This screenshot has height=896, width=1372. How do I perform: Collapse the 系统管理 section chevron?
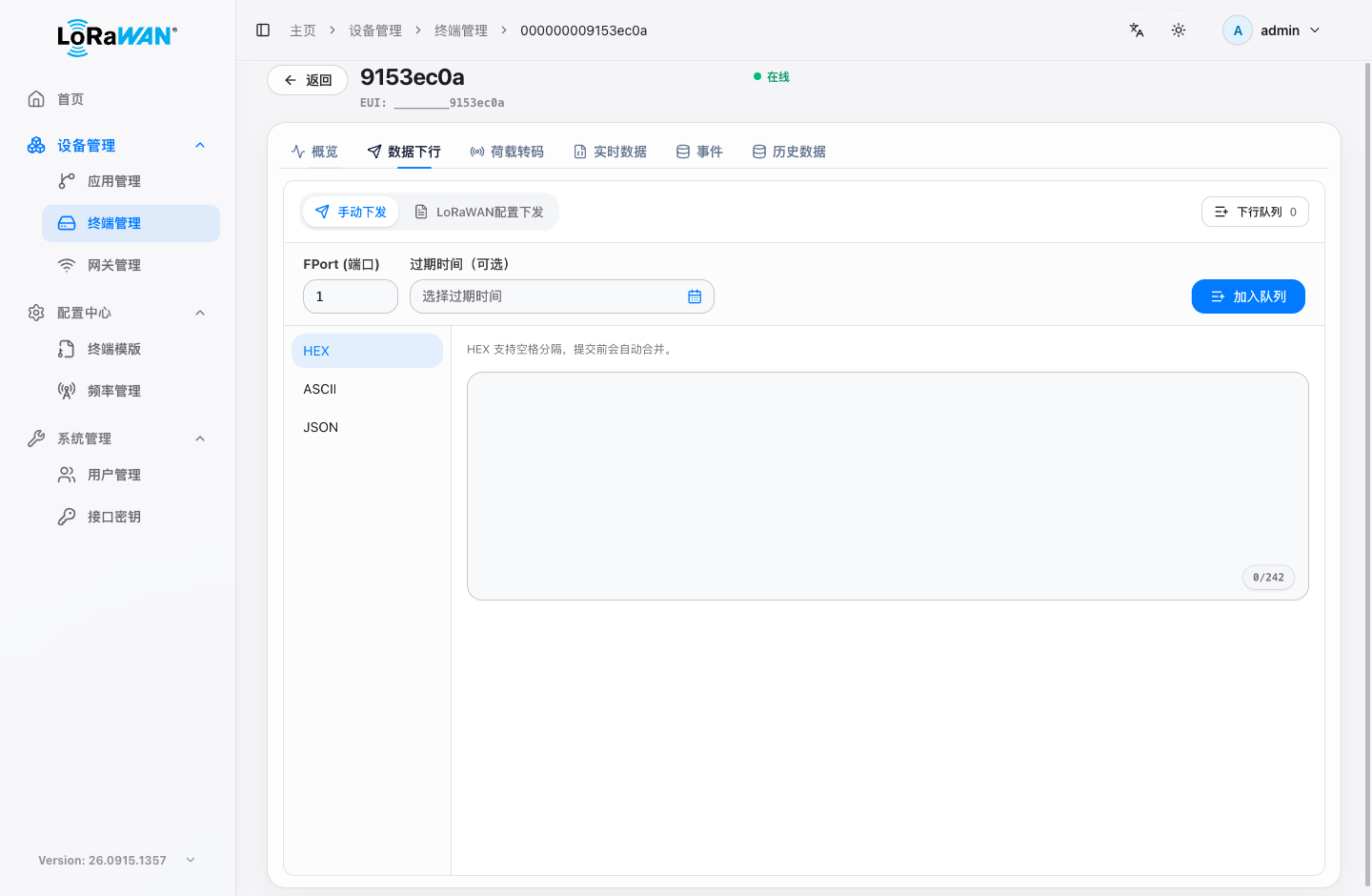pos(200,438)
